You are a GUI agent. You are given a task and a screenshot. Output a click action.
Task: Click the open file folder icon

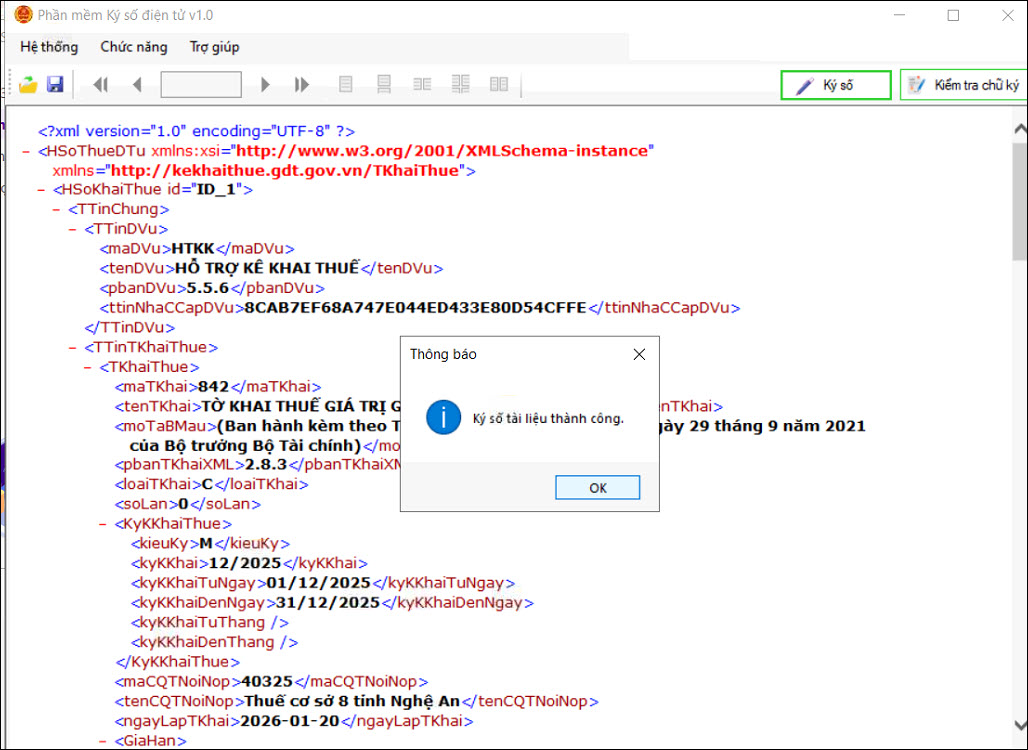click(x=28, y=85)
